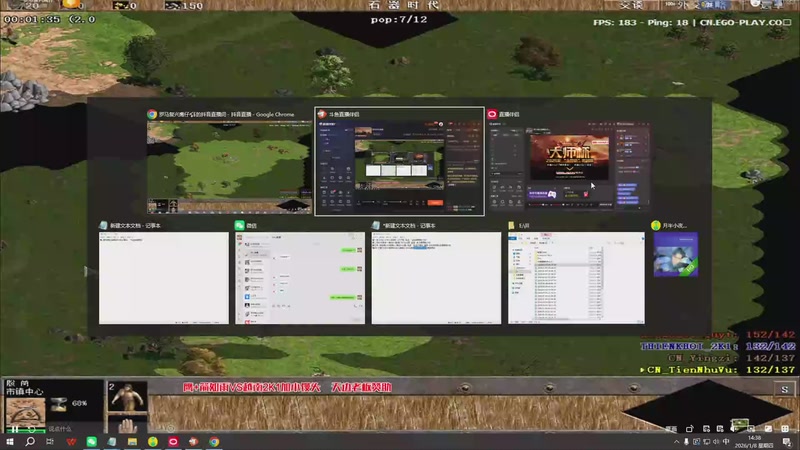Viewport: 800px width, 450px height.
Task: Click the network tray icon
Action: point(706,442)
